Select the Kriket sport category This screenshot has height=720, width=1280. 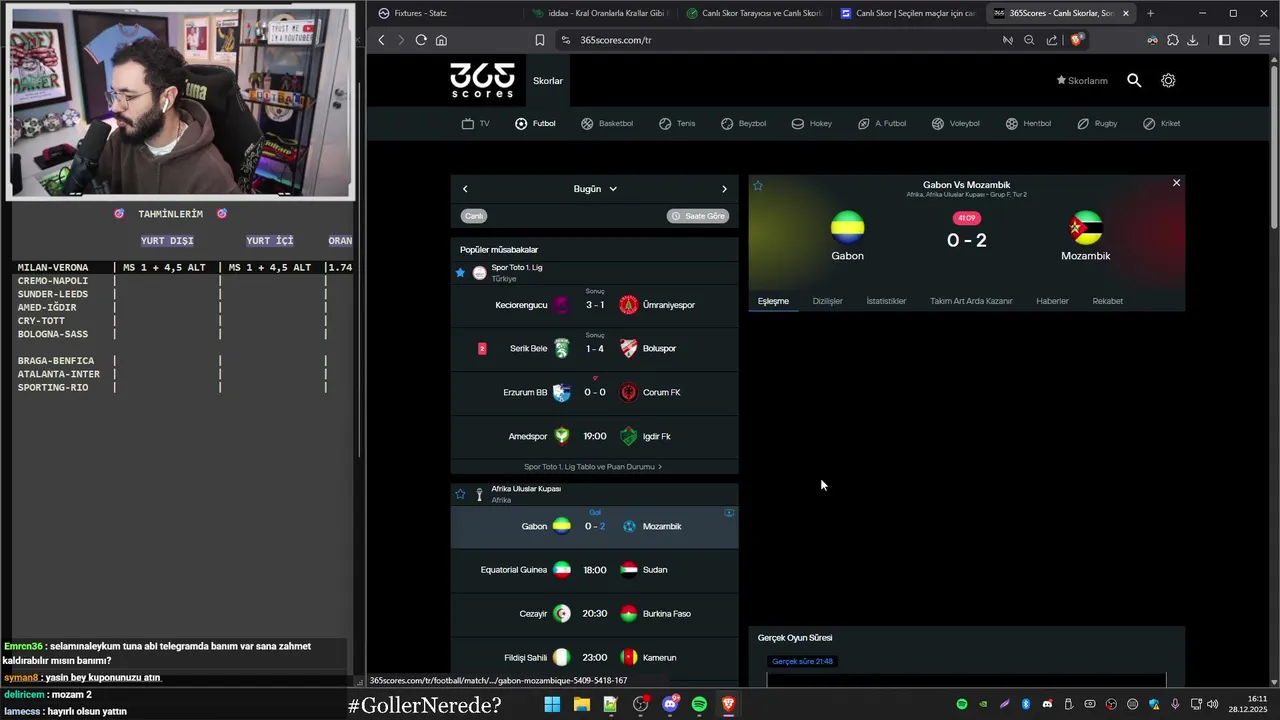click(1161, 124)
